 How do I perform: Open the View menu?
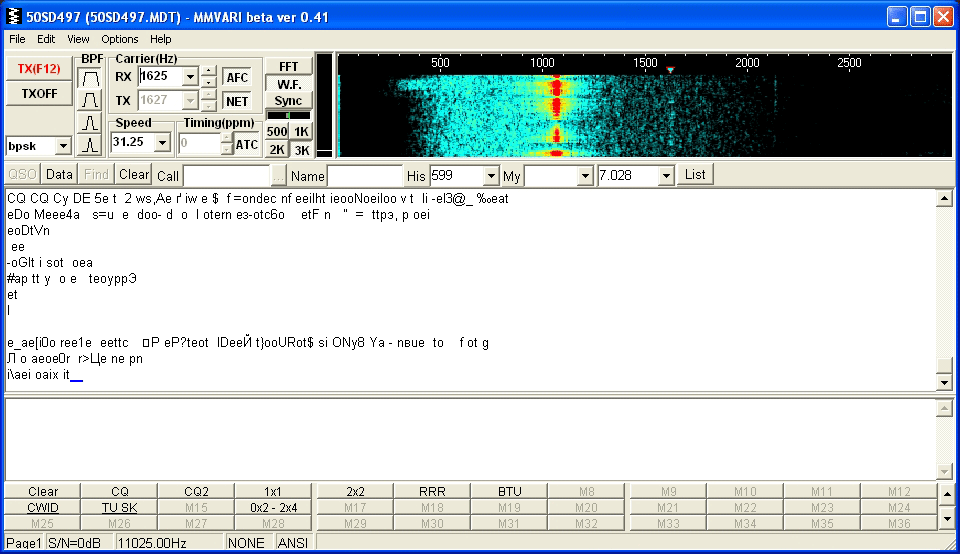78,39
